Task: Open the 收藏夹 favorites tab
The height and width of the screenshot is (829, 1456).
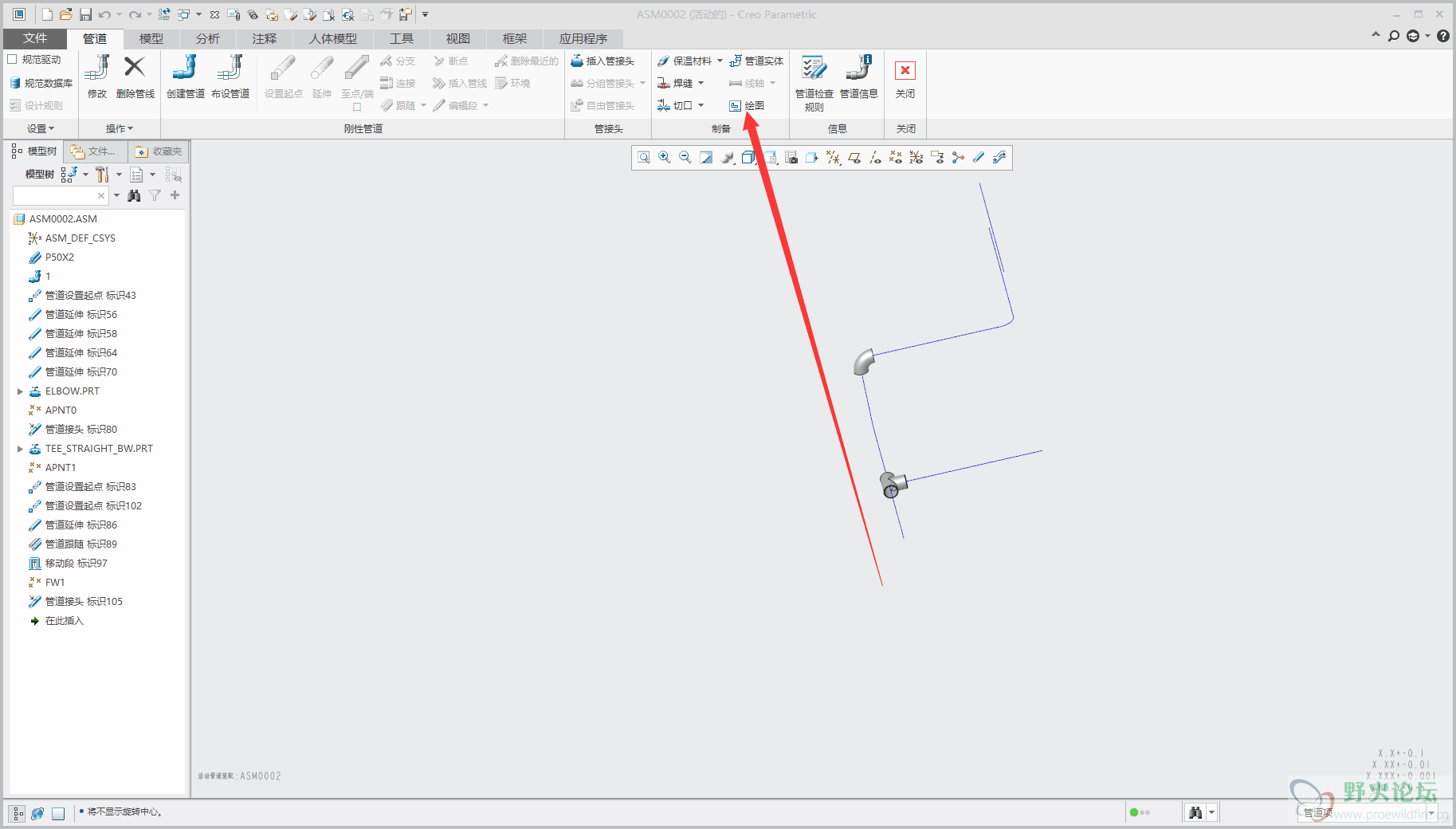Action: (159, 151)
